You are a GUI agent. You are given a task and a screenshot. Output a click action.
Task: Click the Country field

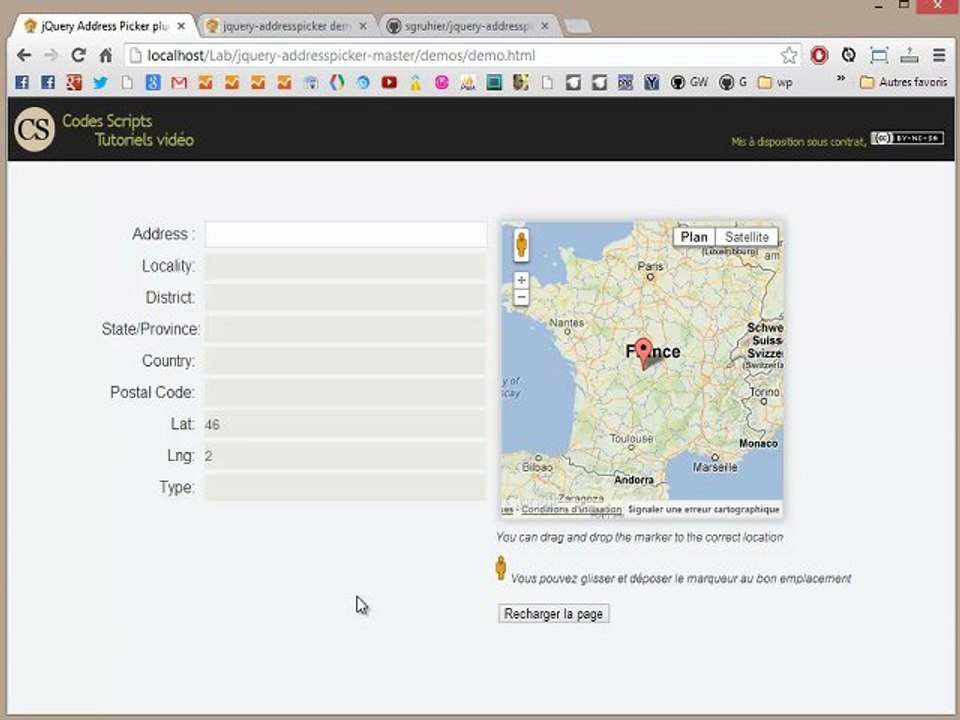(346, 361)
